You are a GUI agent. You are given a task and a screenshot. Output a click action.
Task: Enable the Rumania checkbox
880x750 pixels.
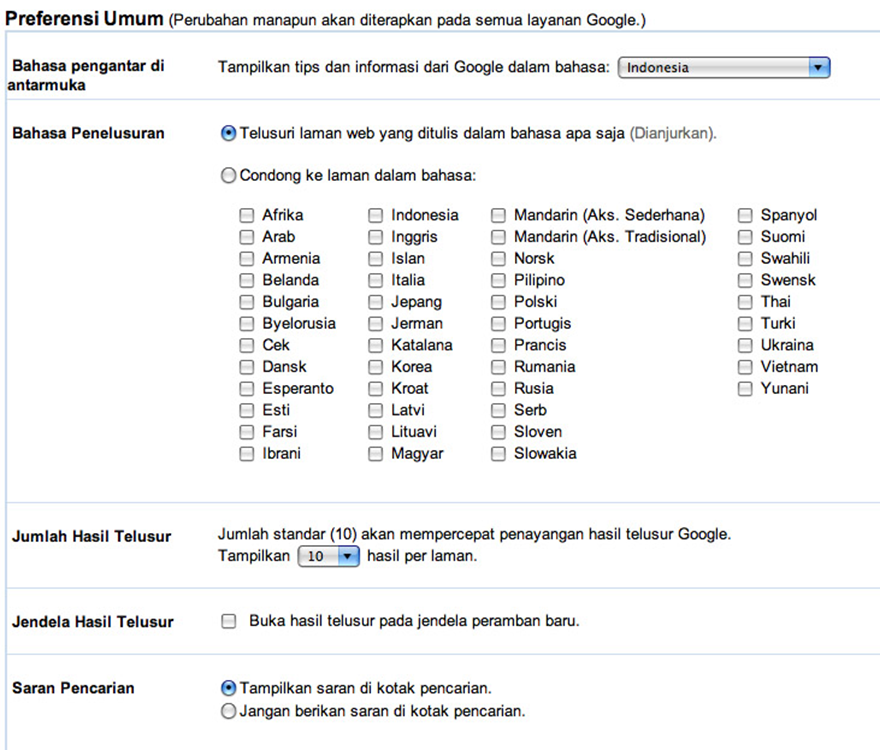point(498,367)
